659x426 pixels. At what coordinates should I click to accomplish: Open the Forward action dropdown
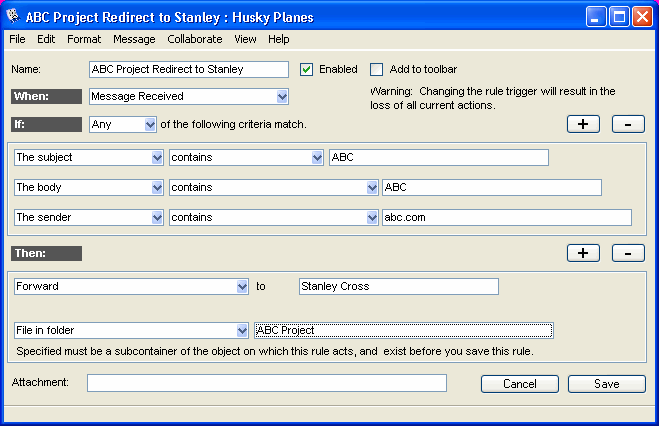pyautogui.click(x=242, y=286)
